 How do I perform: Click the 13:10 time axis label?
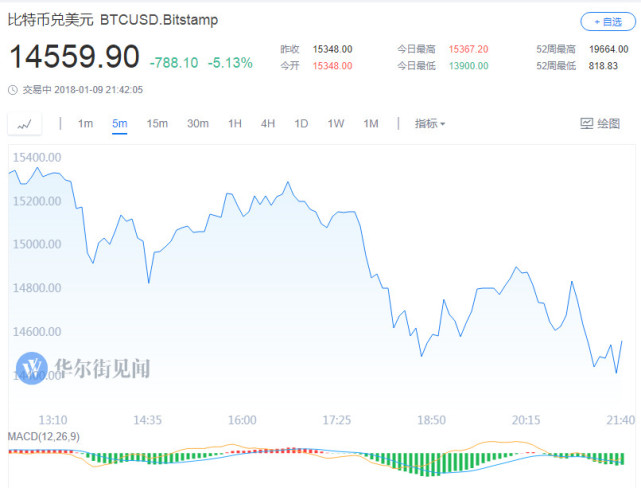[53, 420]
